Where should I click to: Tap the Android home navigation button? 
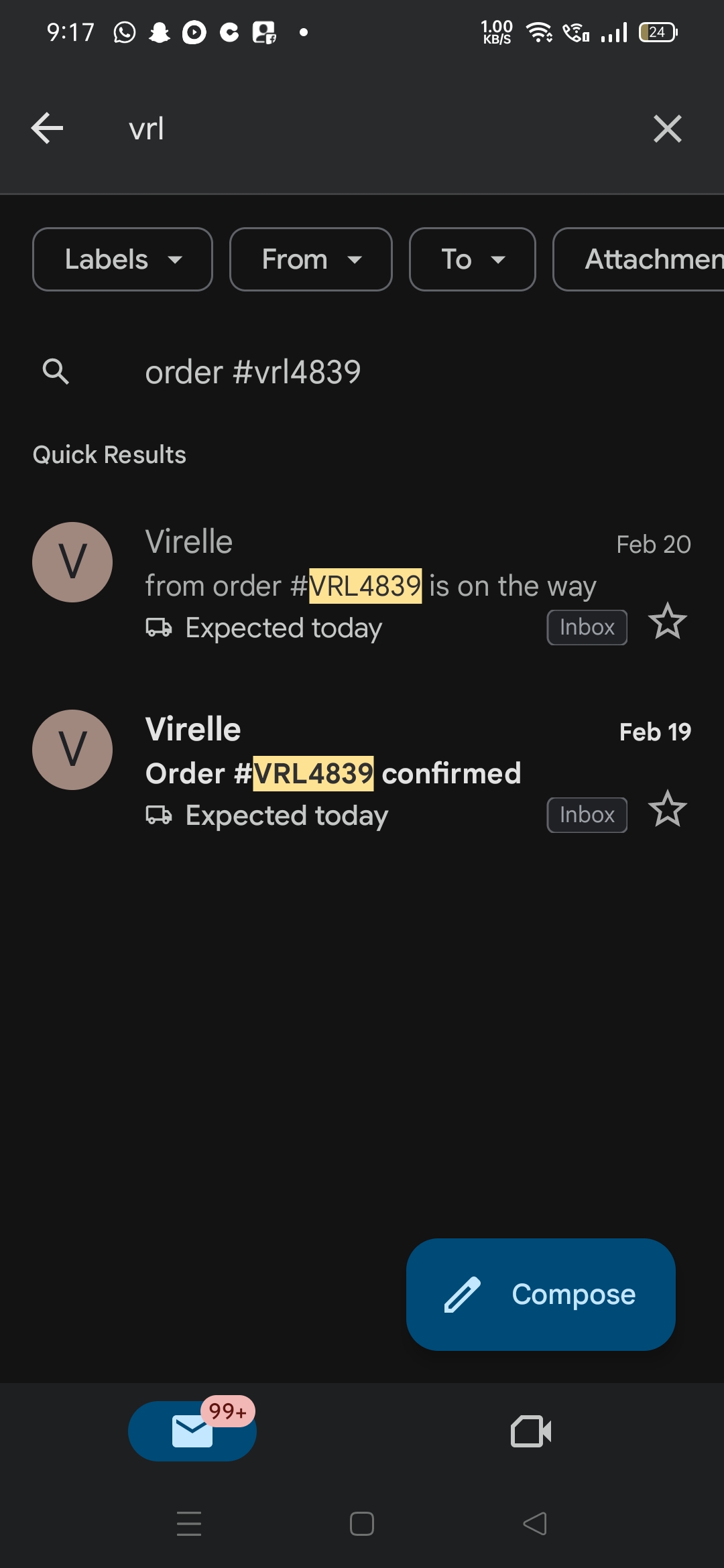(x=362, y=1524)
